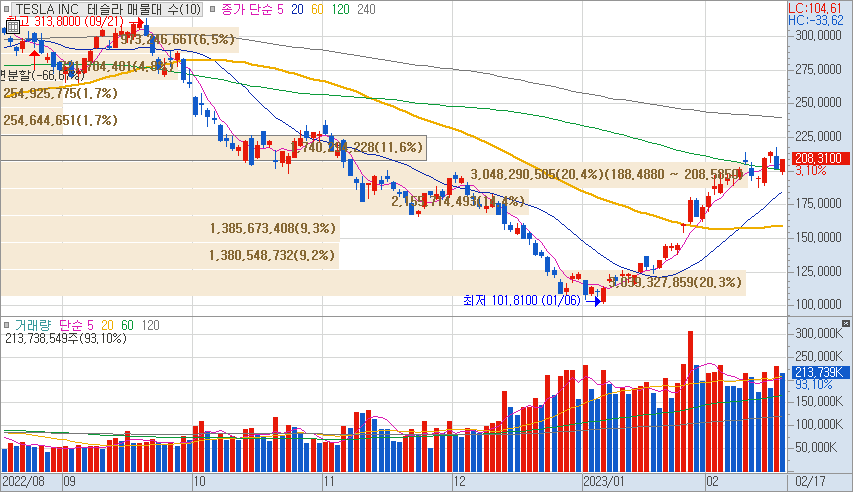Viewport: 853px width, 492px height.
Task: Click the current volume tag 213,739K
Action: point(819,372)
